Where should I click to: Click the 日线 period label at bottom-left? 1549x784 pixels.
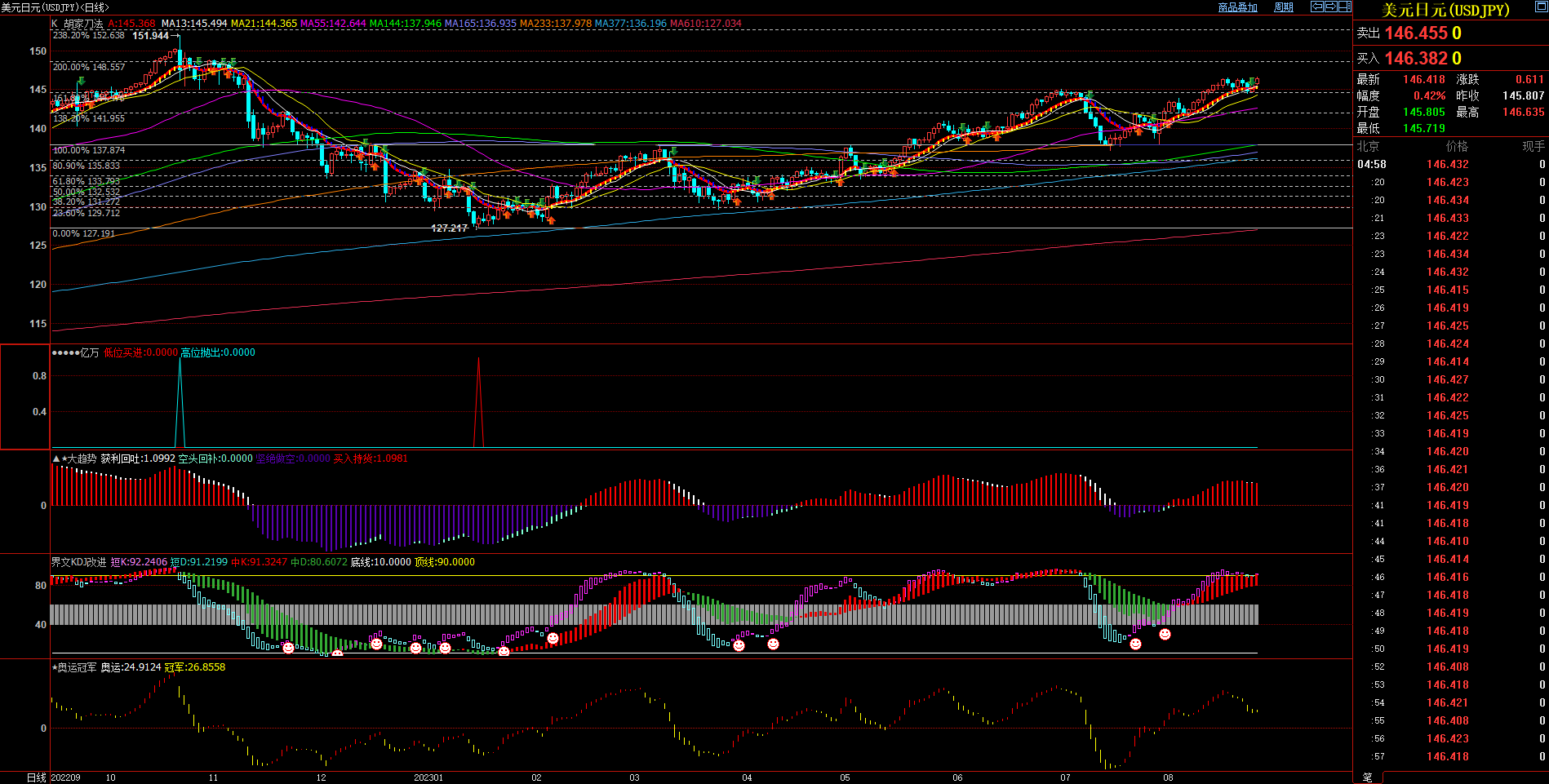pyautogui.click(x=36, y=777)
